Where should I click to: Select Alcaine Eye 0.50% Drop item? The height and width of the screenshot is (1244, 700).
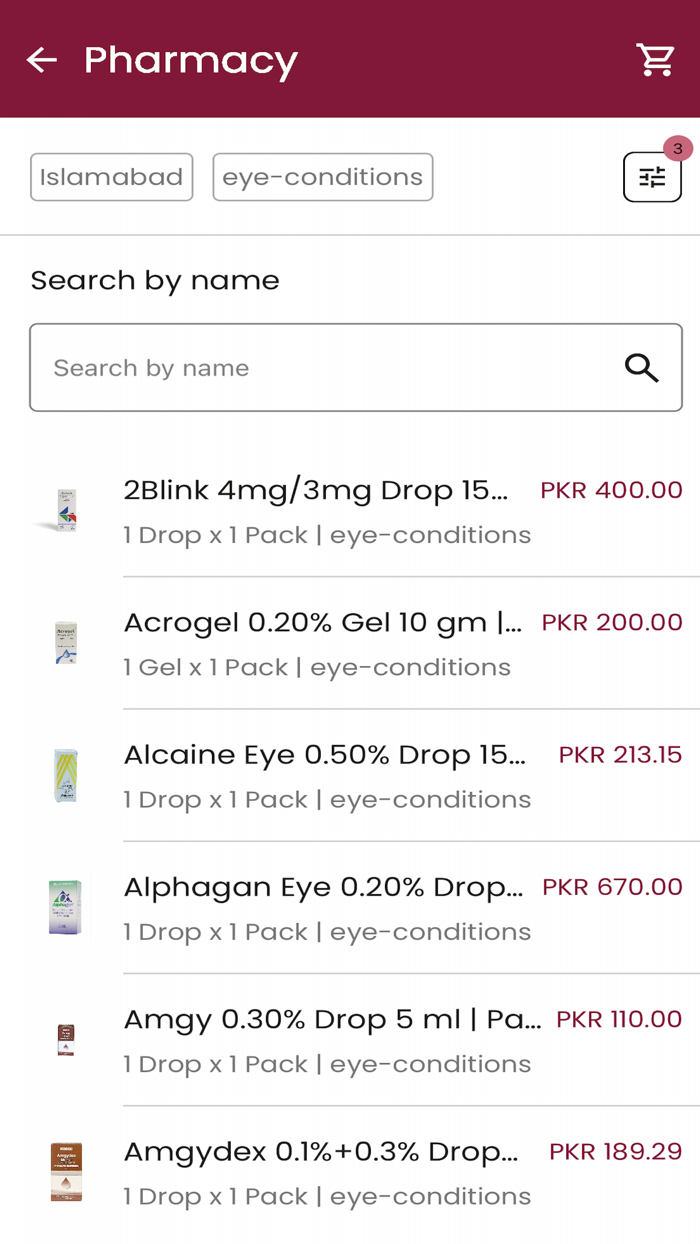[x=324, y=755]
